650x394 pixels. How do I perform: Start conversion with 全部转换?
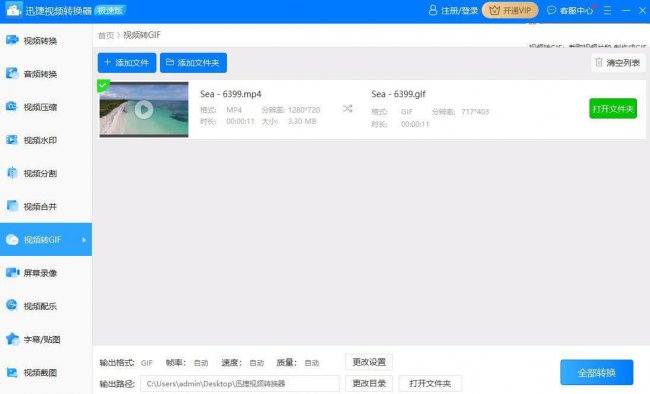pyautogui.click(x=597, y=372)
